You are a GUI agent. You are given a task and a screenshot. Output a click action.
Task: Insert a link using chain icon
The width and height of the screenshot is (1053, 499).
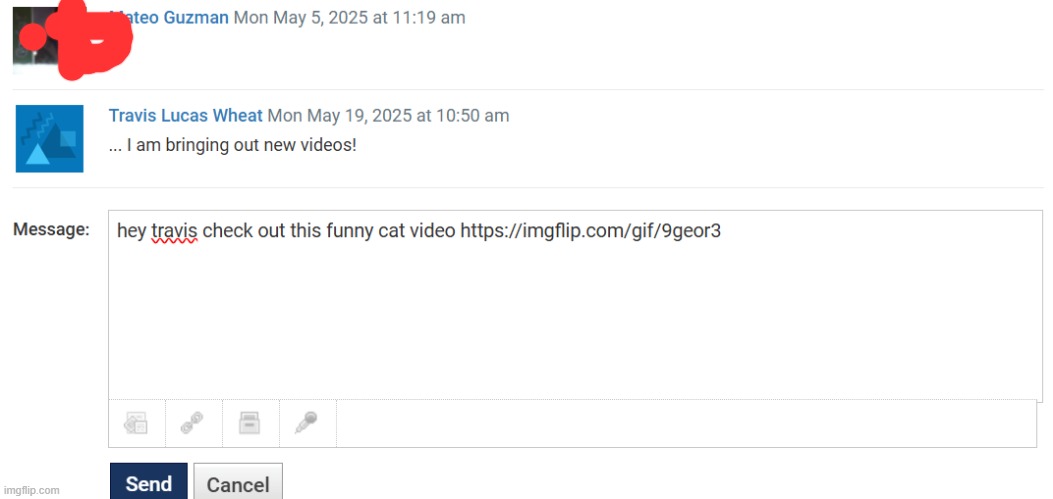pyautogui.click(x=193, y=423)
